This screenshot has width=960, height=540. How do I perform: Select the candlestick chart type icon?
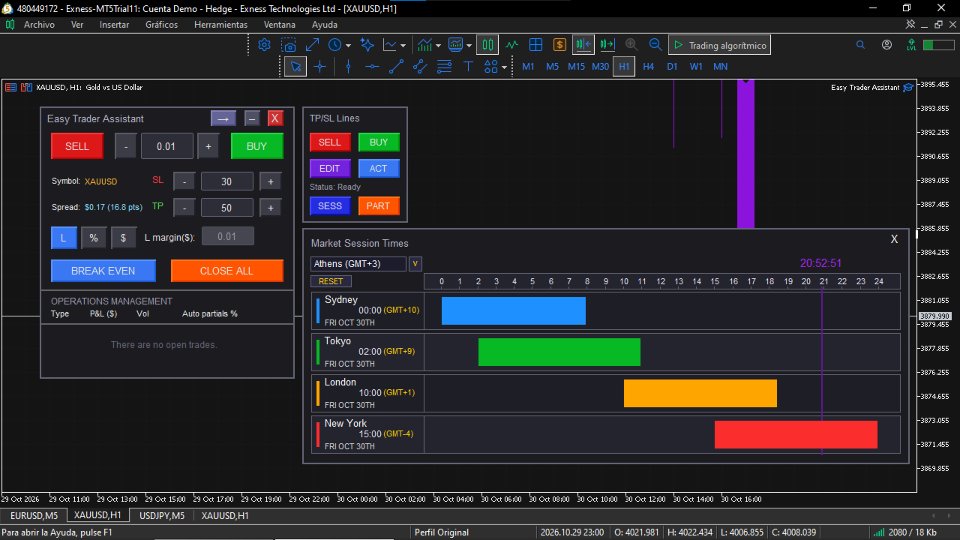488,45
